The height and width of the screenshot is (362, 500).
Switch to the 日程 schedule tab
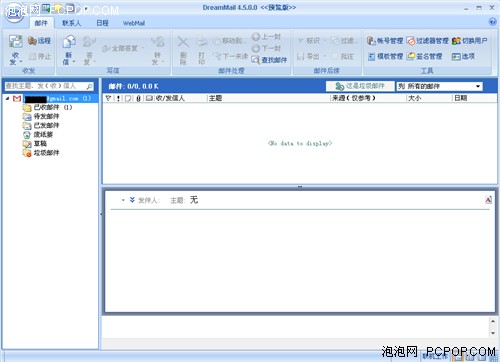point(102,23)
